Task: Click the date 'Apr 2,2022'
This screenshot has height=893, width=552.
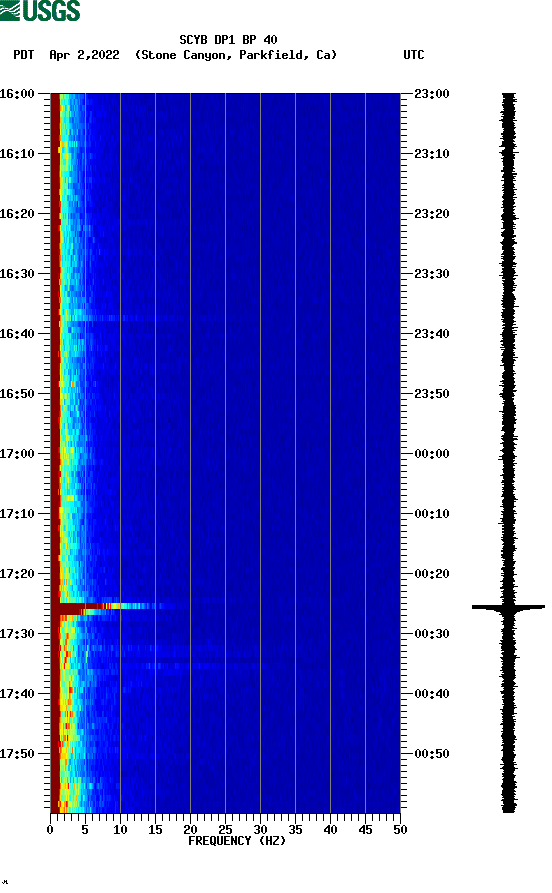Action: pyautogui.click(x=84, y=55)
